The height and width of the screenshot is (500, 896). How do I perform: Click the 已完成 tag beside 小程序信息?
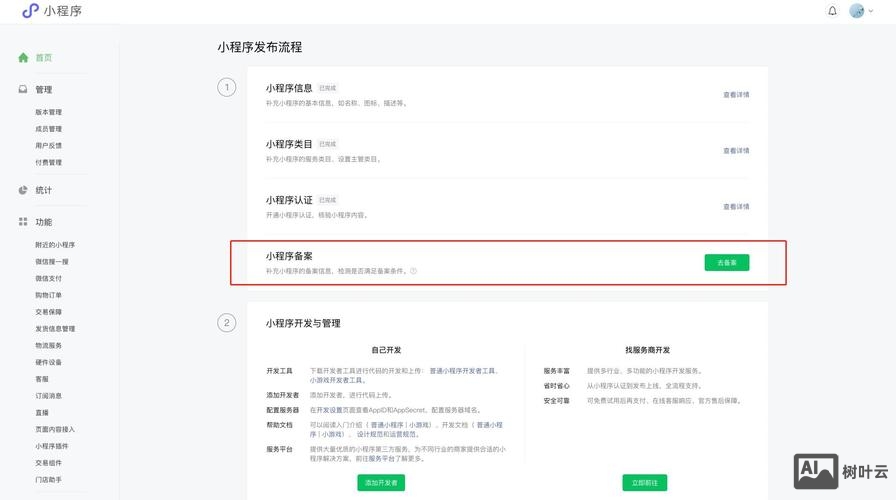coord(327,88)
